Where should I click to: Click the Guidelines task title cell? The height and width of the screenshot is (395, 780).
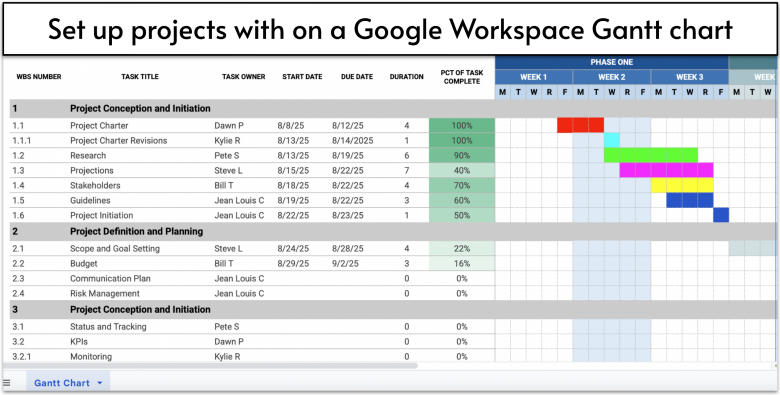click(x=90, y=200)
